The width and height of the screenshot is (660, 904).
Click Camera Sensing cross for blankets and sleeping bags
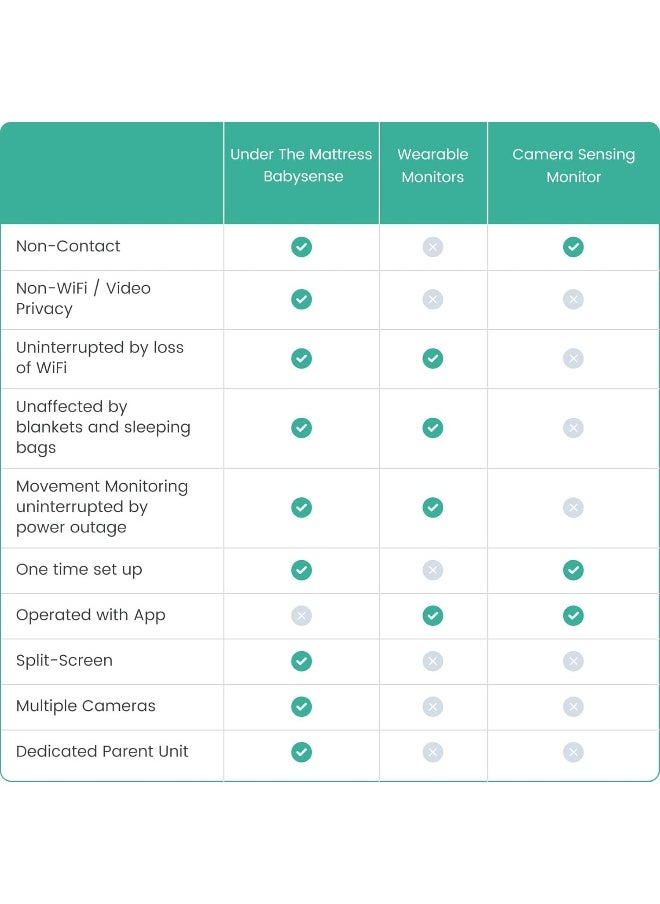click(x=574, y=428)
